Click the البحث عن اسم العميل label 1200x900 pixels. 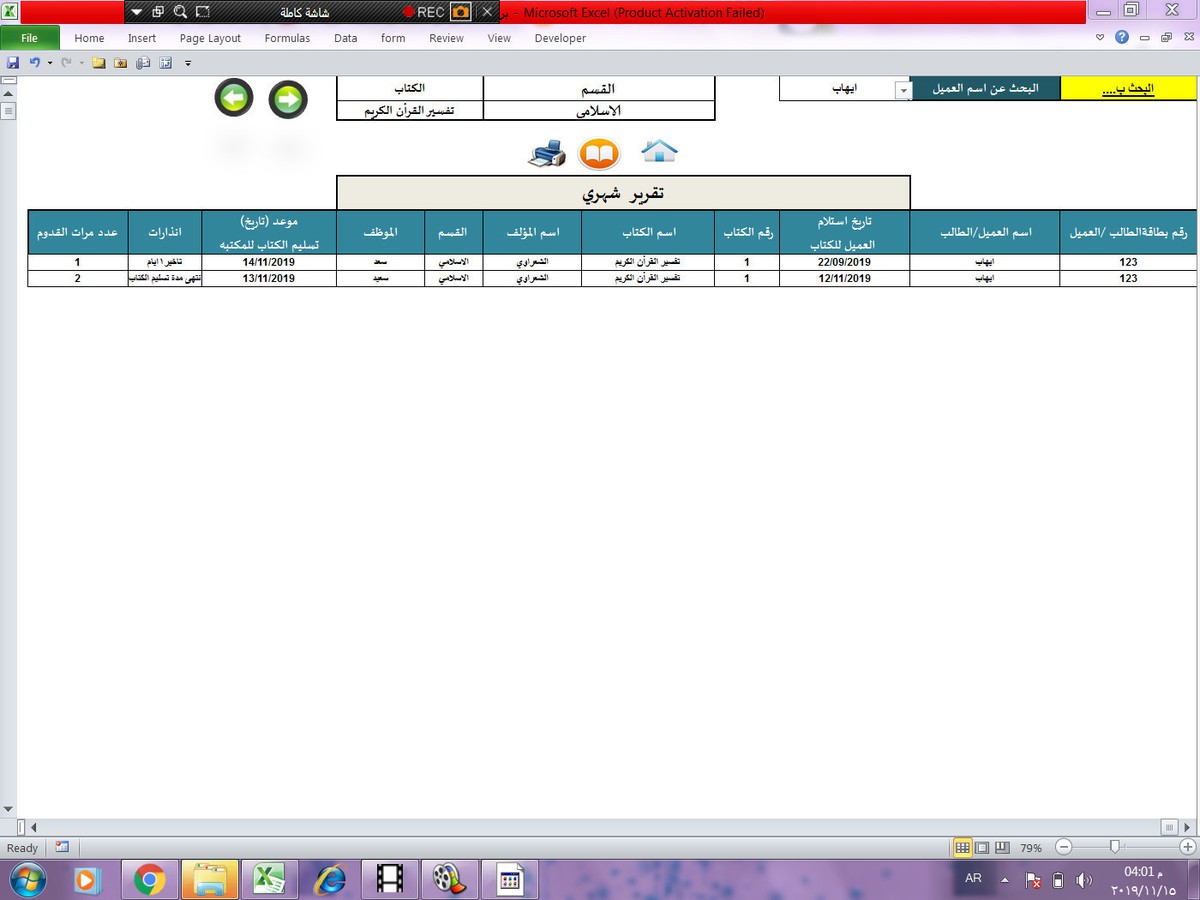(x=985, y=88)
